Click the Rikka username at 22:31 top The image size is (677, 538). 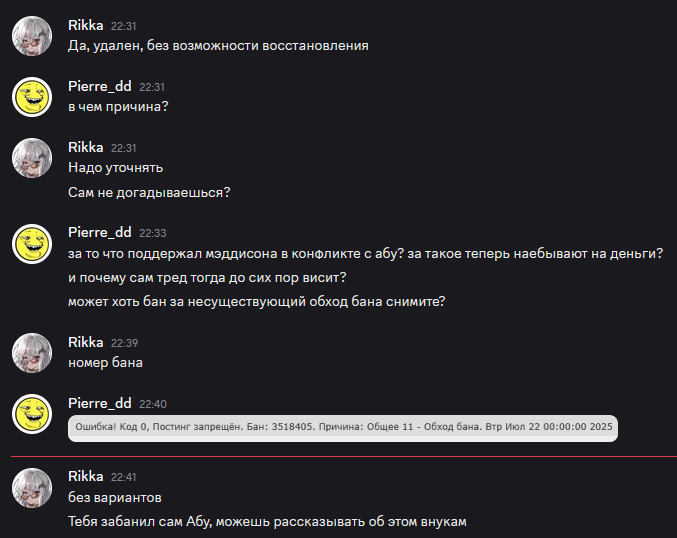(x=85, y=25)
